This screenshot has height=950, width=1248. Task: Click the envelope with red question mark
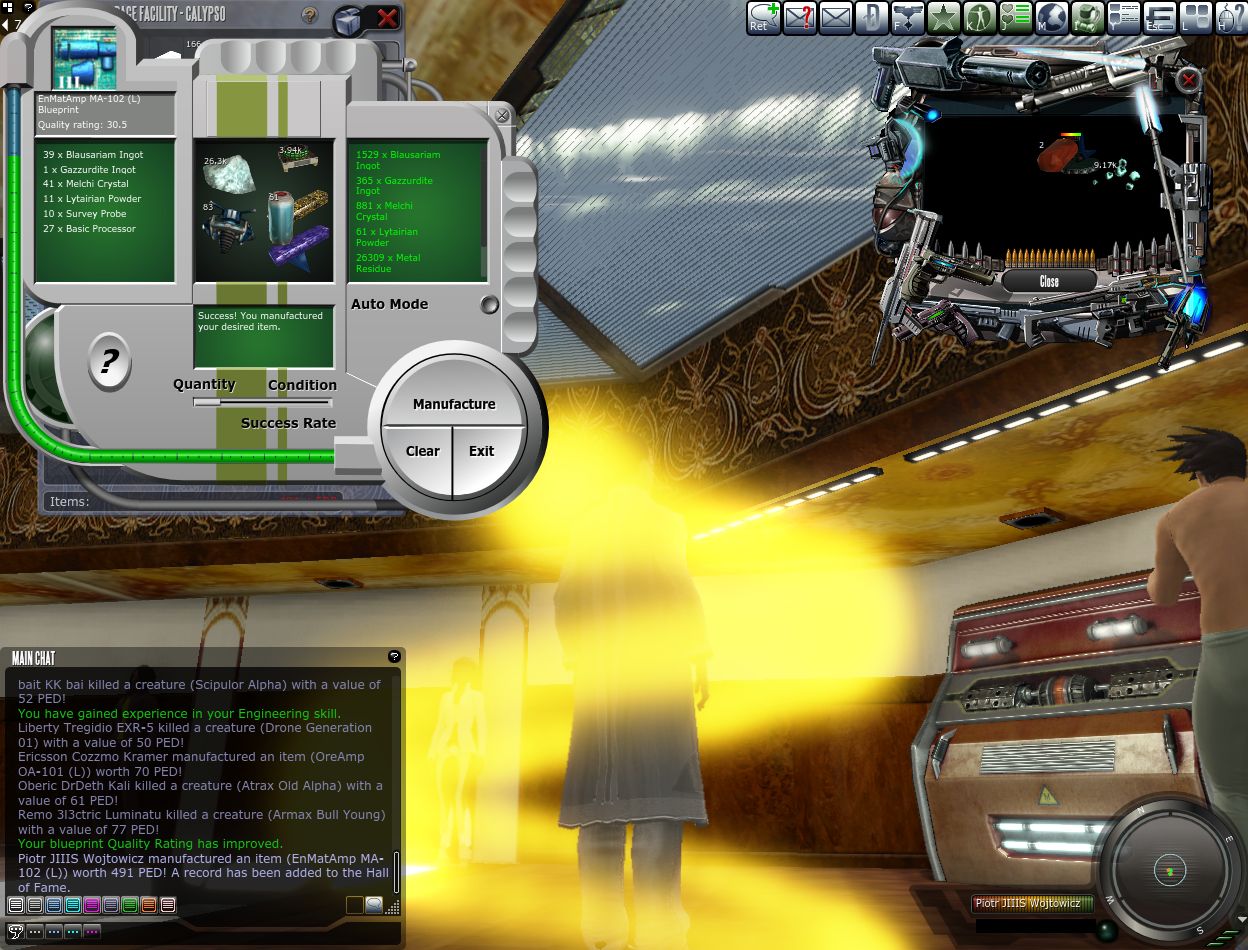tap(799, 17)
